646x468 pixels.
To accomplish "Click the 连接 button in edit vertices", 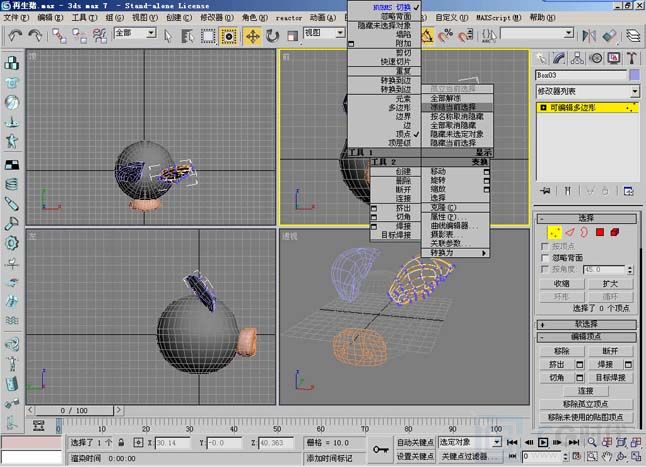I will 586,391.
